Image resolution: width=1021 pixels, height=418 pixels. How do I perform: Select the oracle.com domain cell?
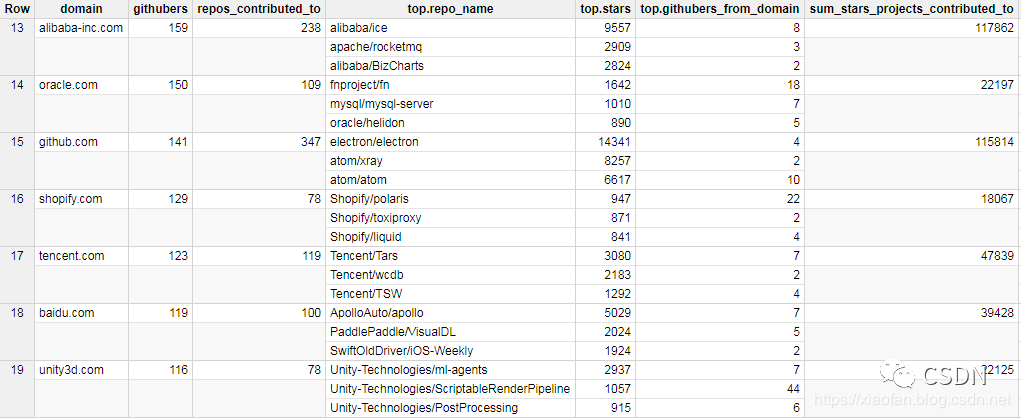(x=68, y=85)
